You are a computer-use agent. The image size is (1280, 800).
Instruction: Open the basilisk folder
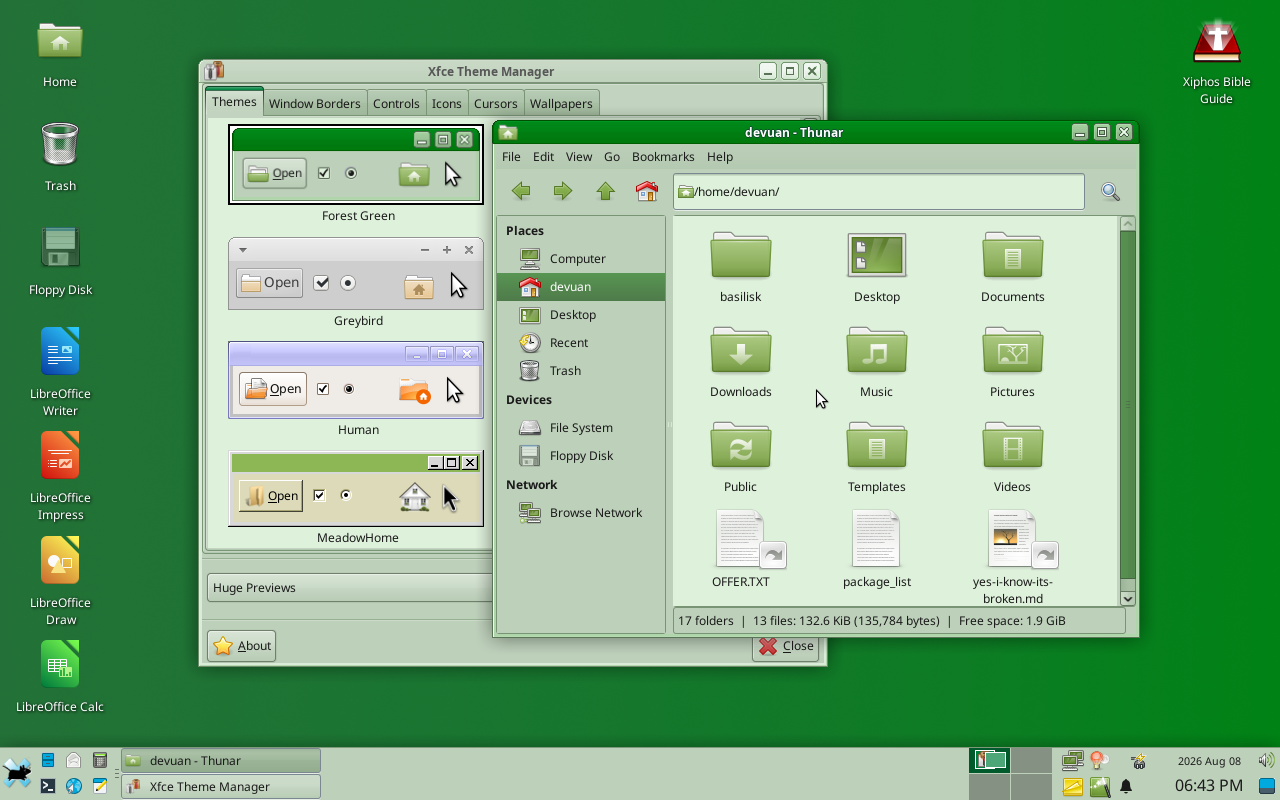741,267
